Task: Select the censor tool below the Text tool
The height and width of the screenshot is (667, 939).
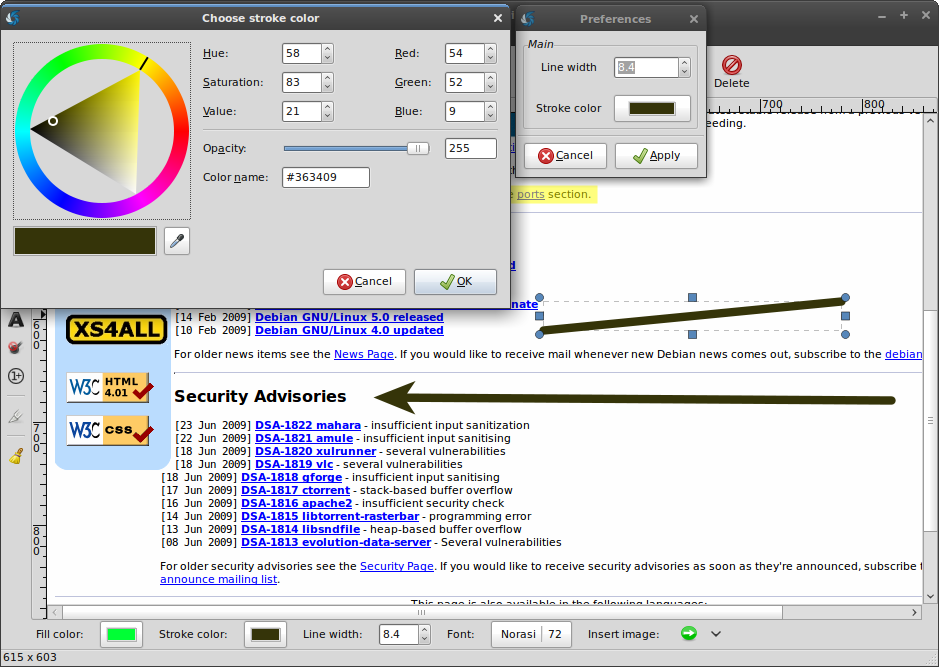Action: coord(16,348)
